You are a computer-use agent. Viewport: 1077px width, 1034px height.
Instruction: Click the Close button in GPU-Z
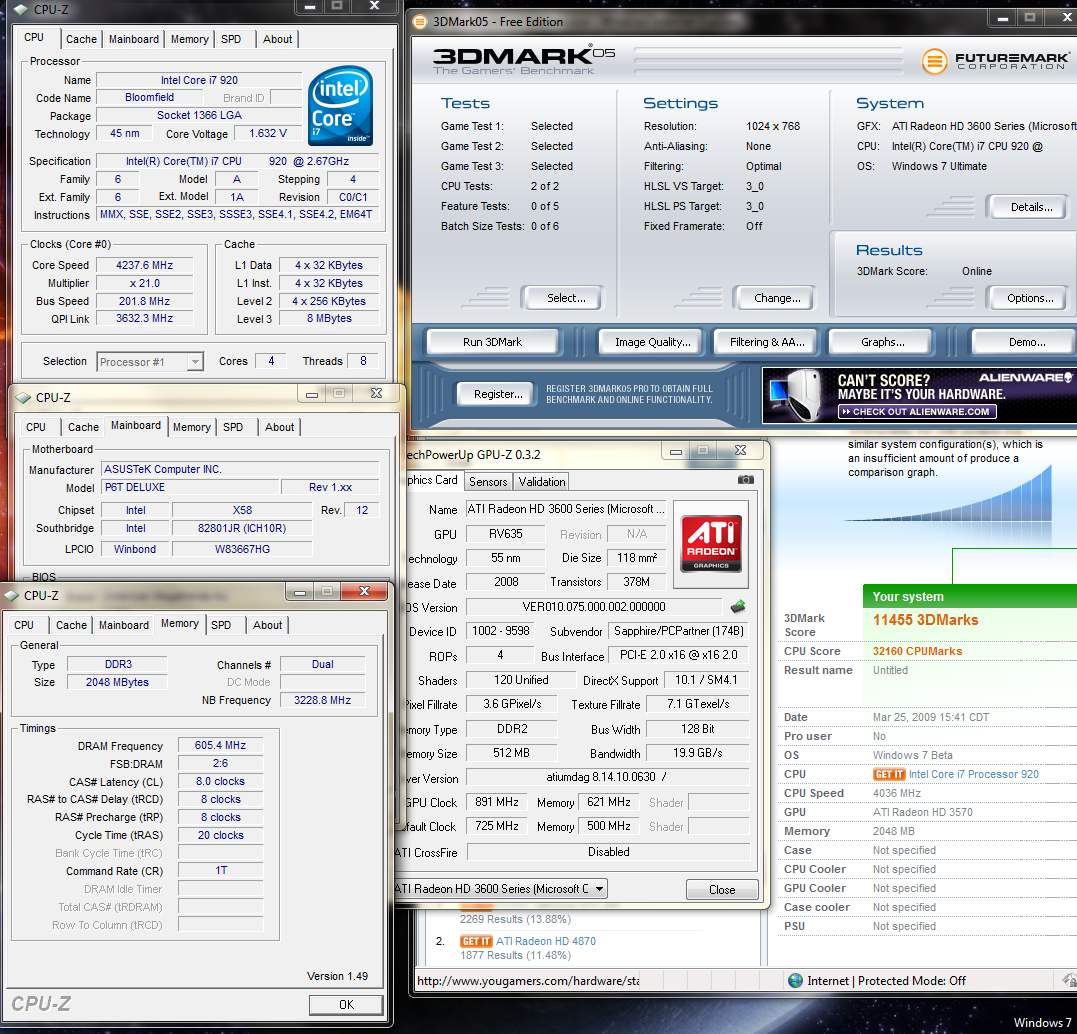click(722, 889)
